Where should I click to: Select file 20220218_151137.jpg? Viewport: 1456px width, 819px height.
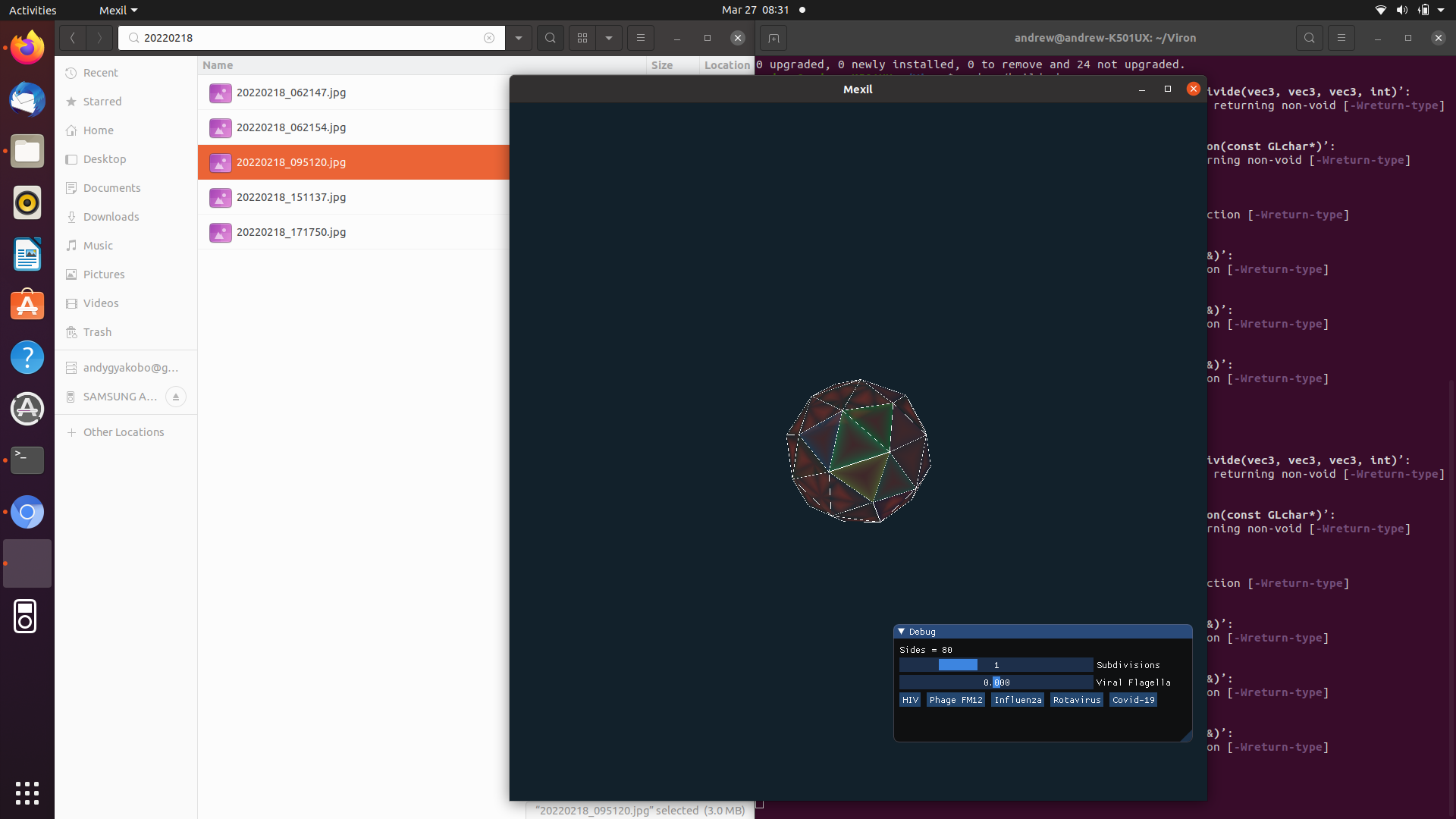point(291,197)
